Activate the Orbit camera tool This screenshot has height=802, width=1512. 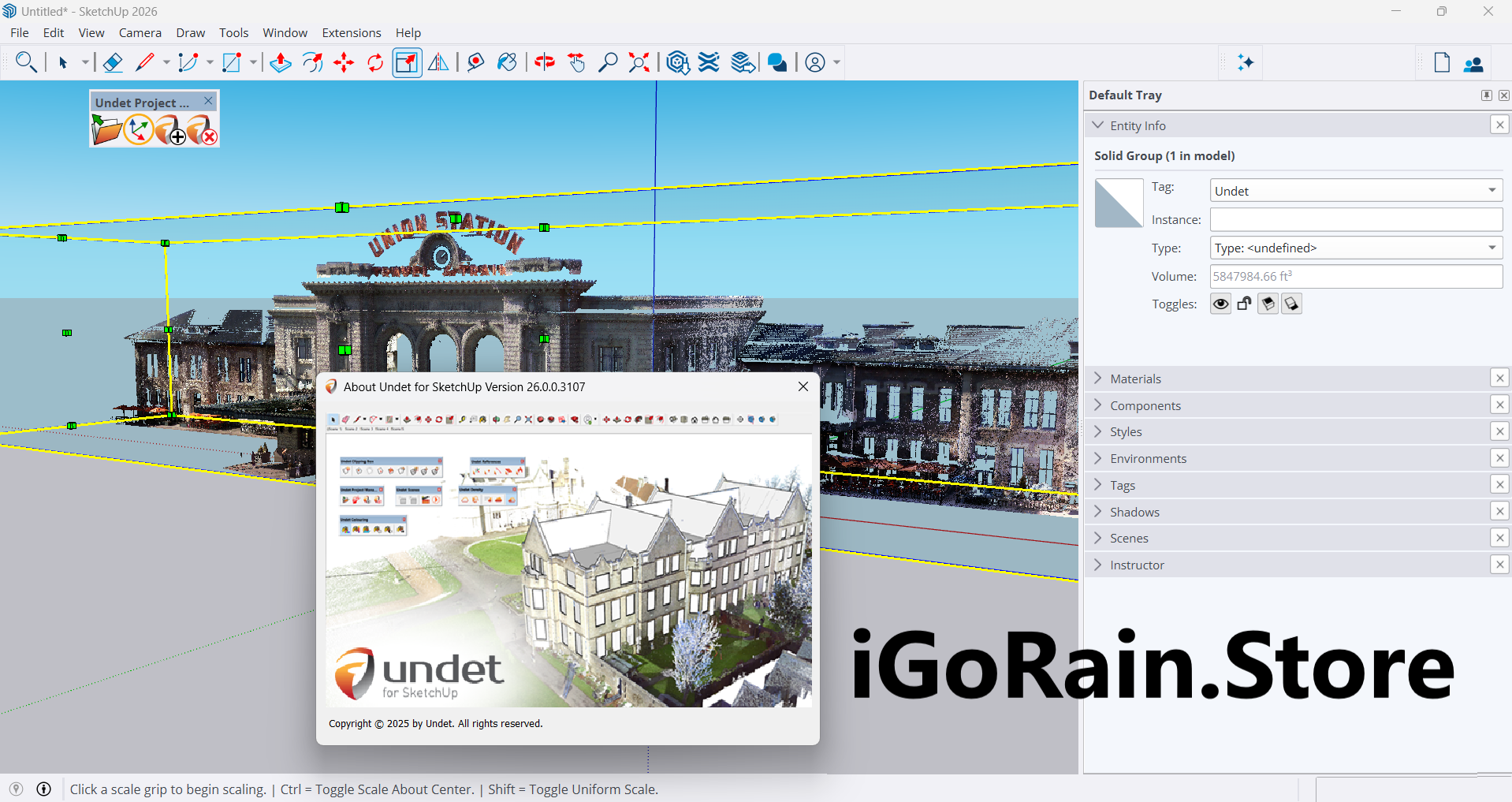pyautogui.click(x=545, y=62)
